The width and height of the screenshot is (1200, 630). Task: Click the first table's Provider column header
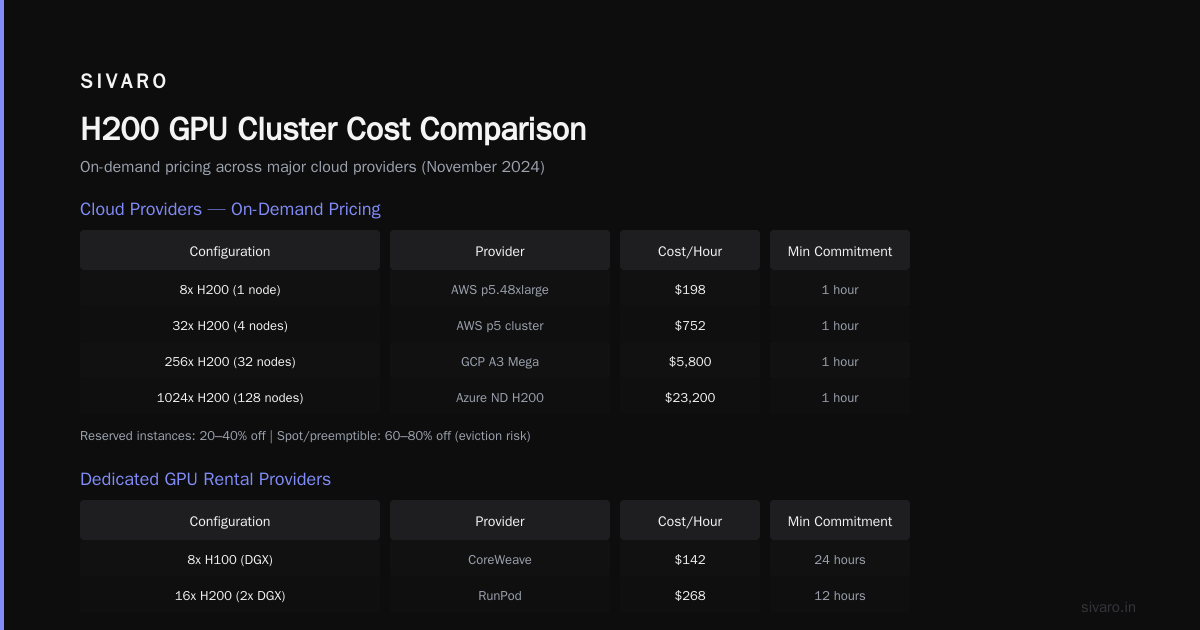(500, 251)
